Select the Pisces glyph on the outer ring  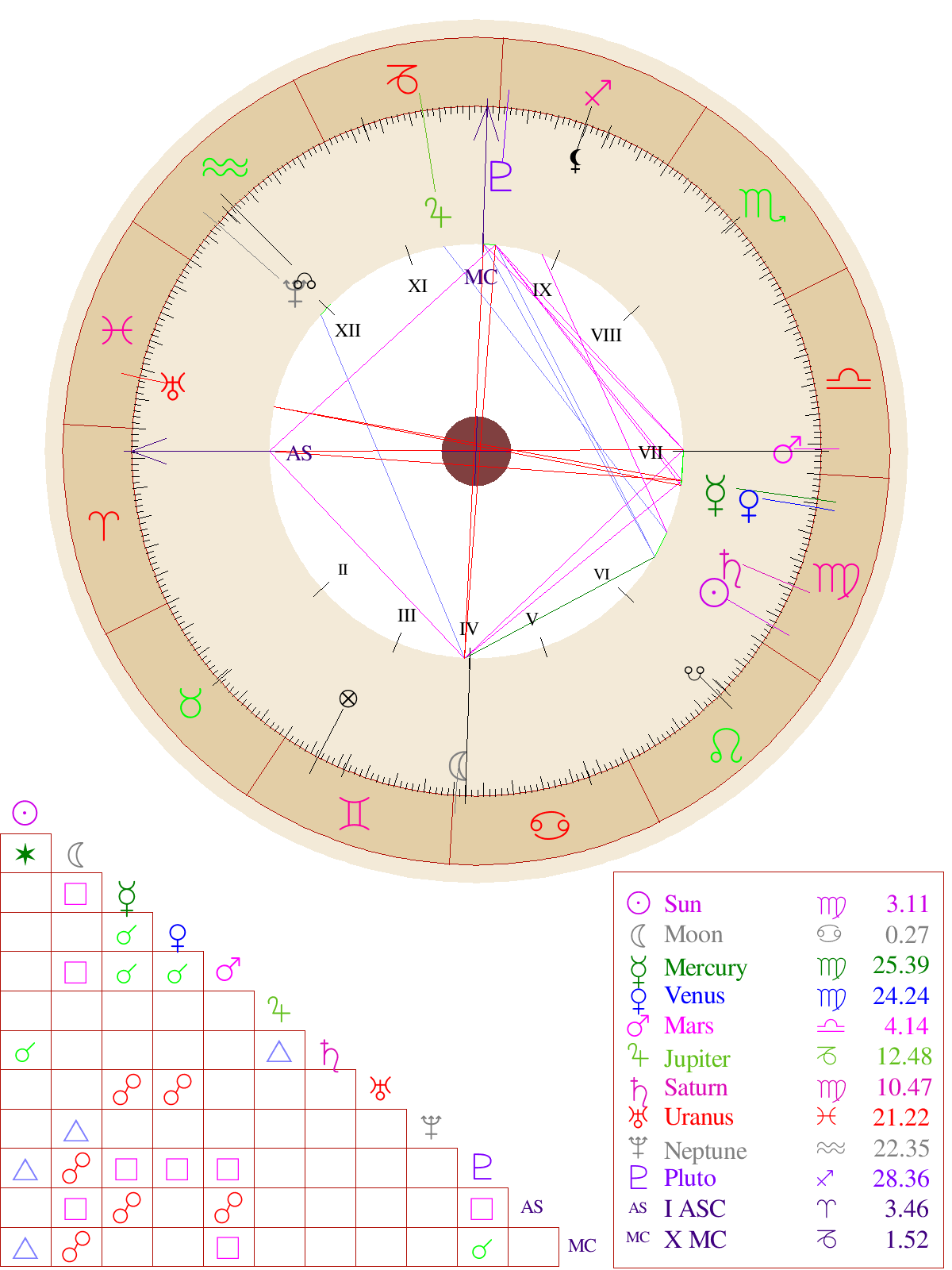[x=117, y=329]
